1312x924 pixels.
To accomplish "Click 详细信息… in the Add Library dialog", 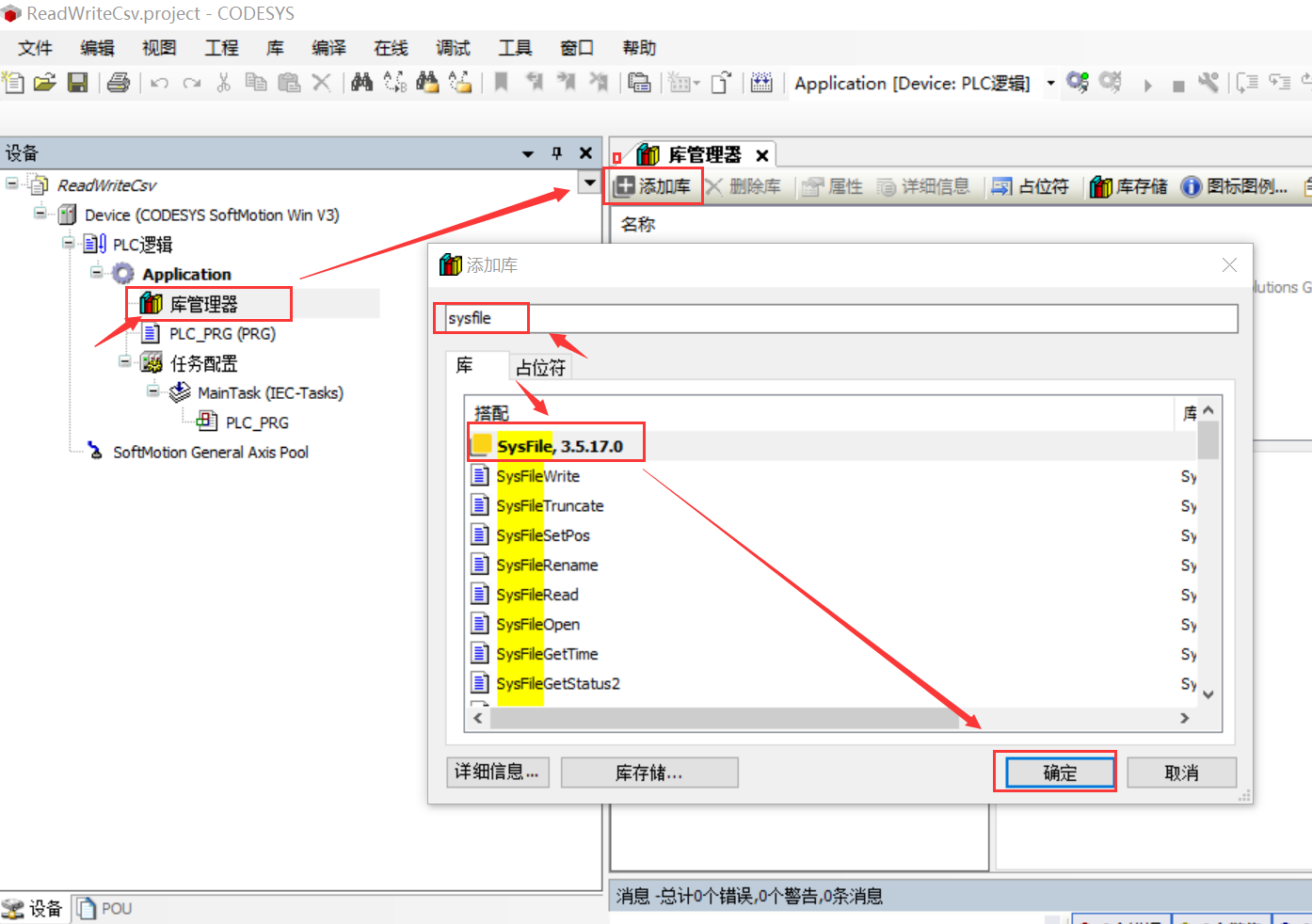I will tap(497, 772).
